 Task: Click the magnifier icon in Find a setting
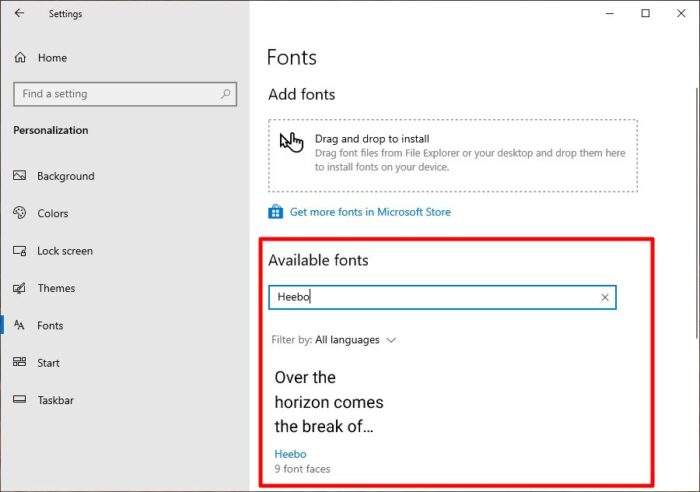click(x=225, y=94)
